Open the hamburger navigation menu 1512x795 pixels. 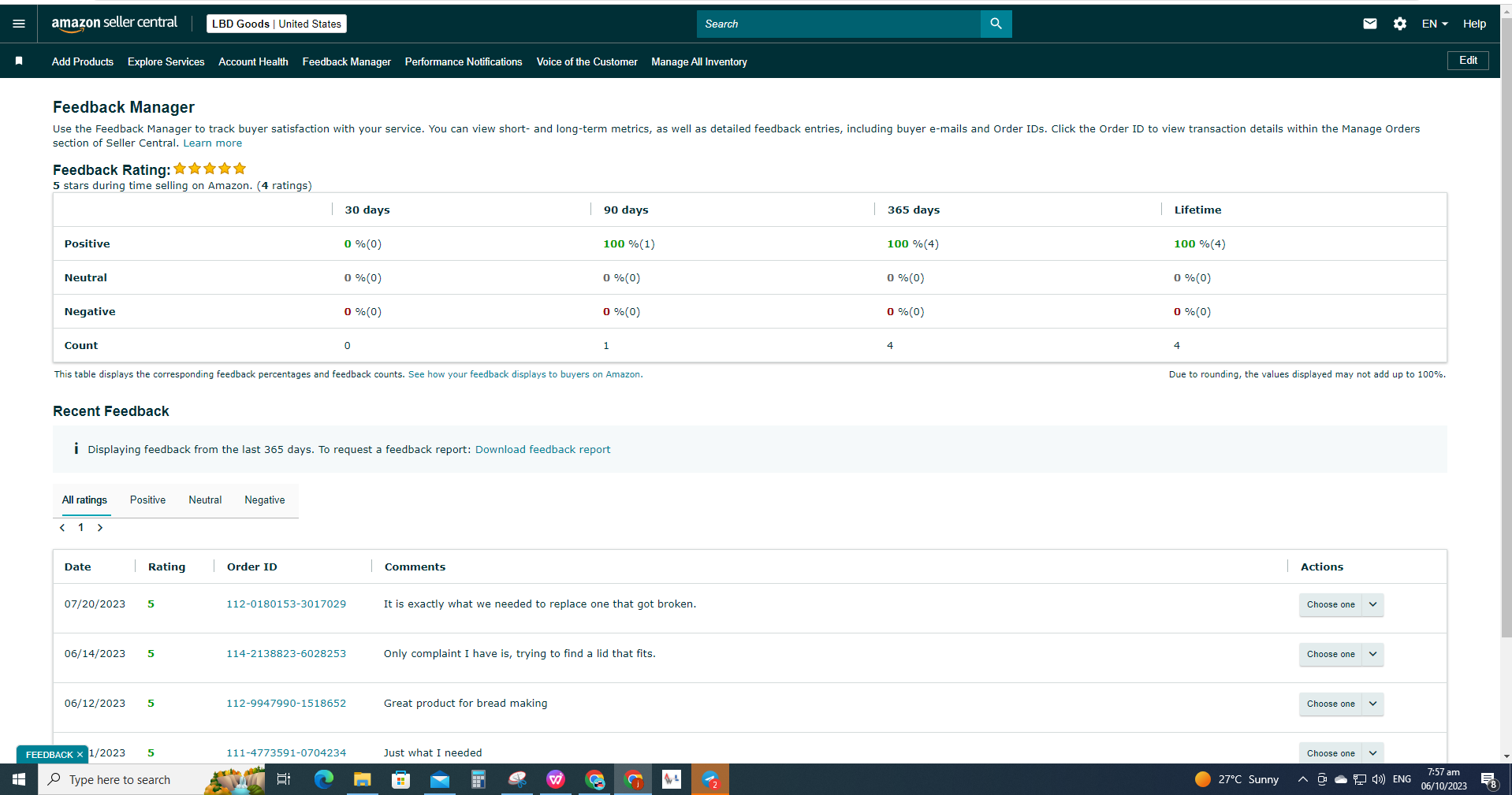click(19, 24)
